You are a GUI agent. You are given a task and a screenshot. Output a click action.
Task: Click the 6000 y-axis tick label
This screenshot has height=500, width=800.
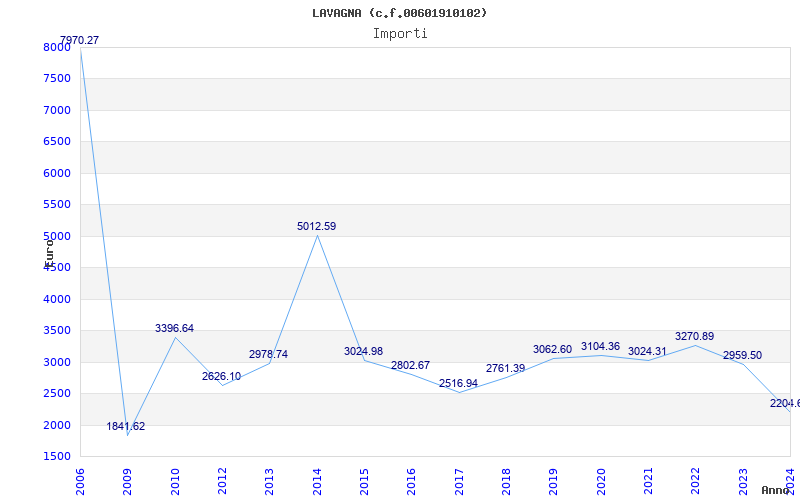click(x=57, y=173)
